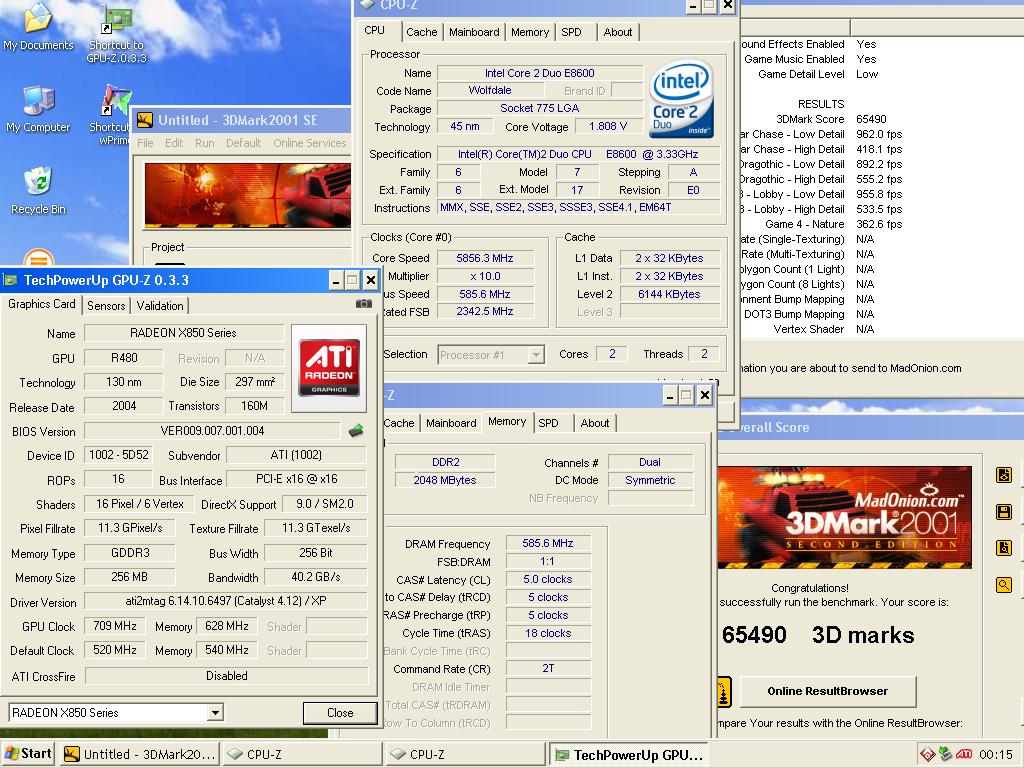Click GPU-Z screenshot camera icon

tap(364, 304)
